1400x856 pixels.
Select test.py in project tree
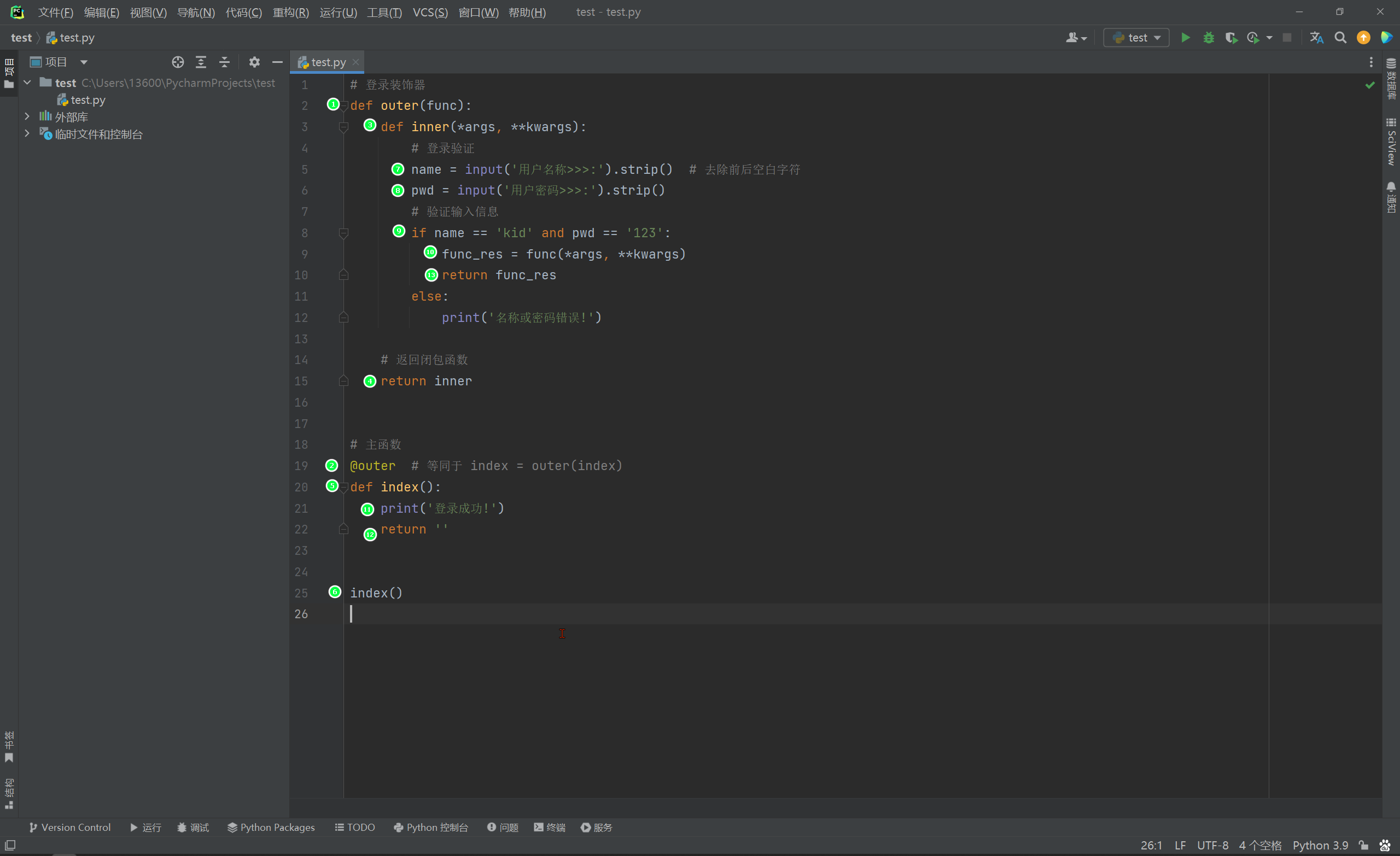point(81,100)
